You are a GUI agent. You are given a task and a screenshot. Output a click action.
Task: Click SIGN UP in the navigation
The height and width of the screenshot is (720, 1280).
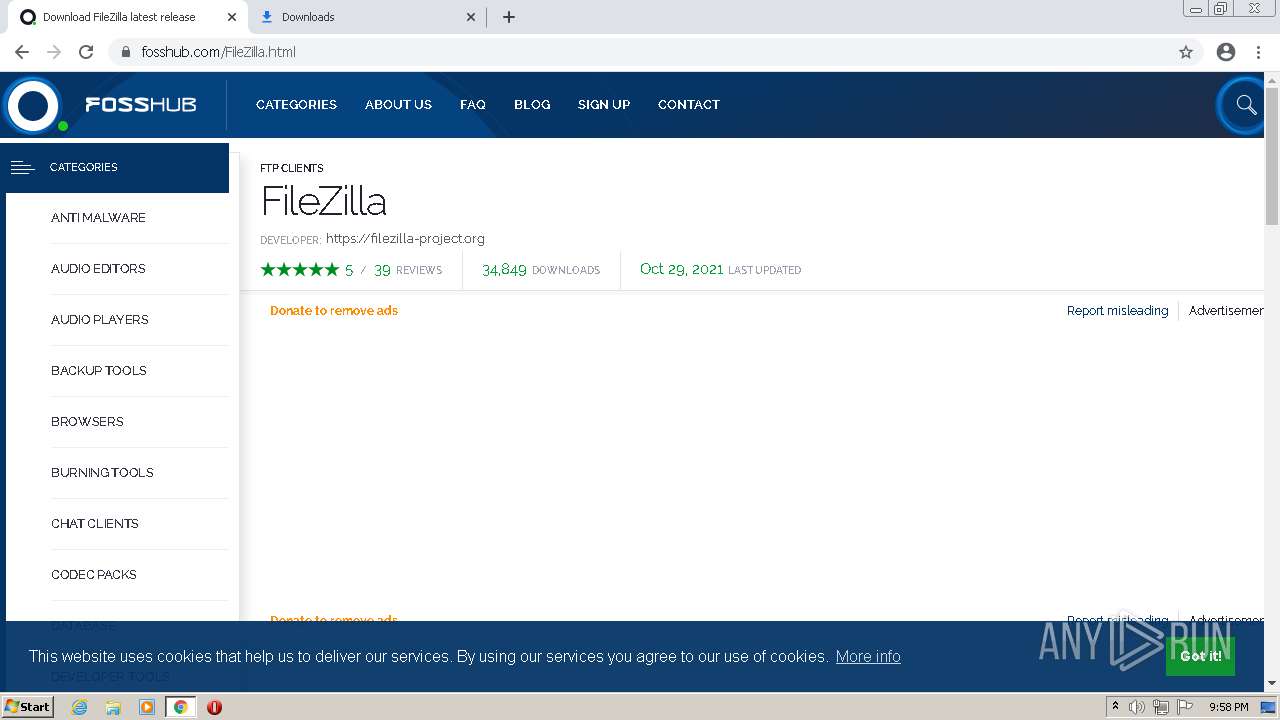click(604, 105)
